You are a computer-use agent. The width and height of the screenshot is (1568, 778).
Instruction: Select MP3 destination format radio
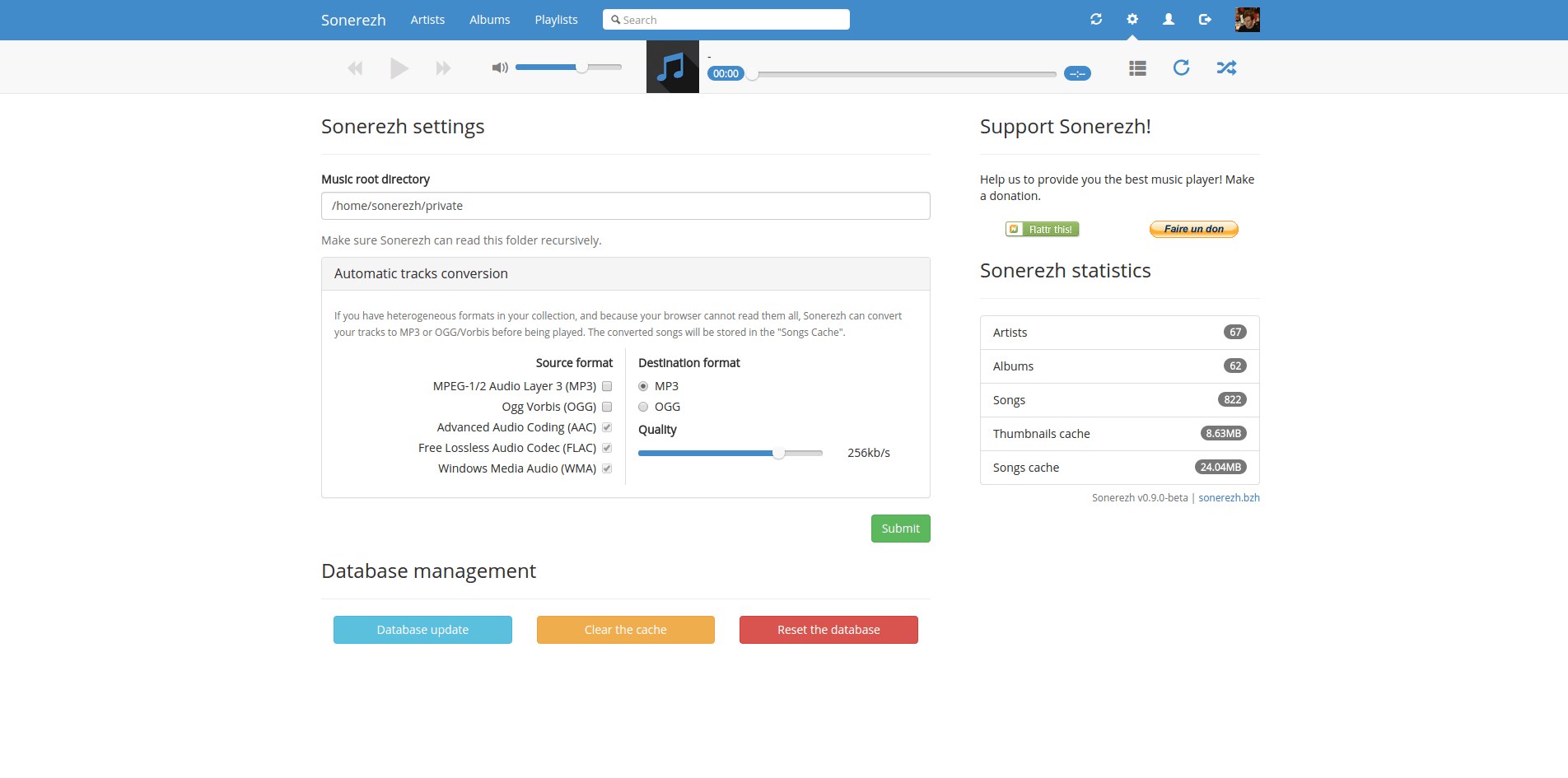pyautogui.click(x=643, y=386)
